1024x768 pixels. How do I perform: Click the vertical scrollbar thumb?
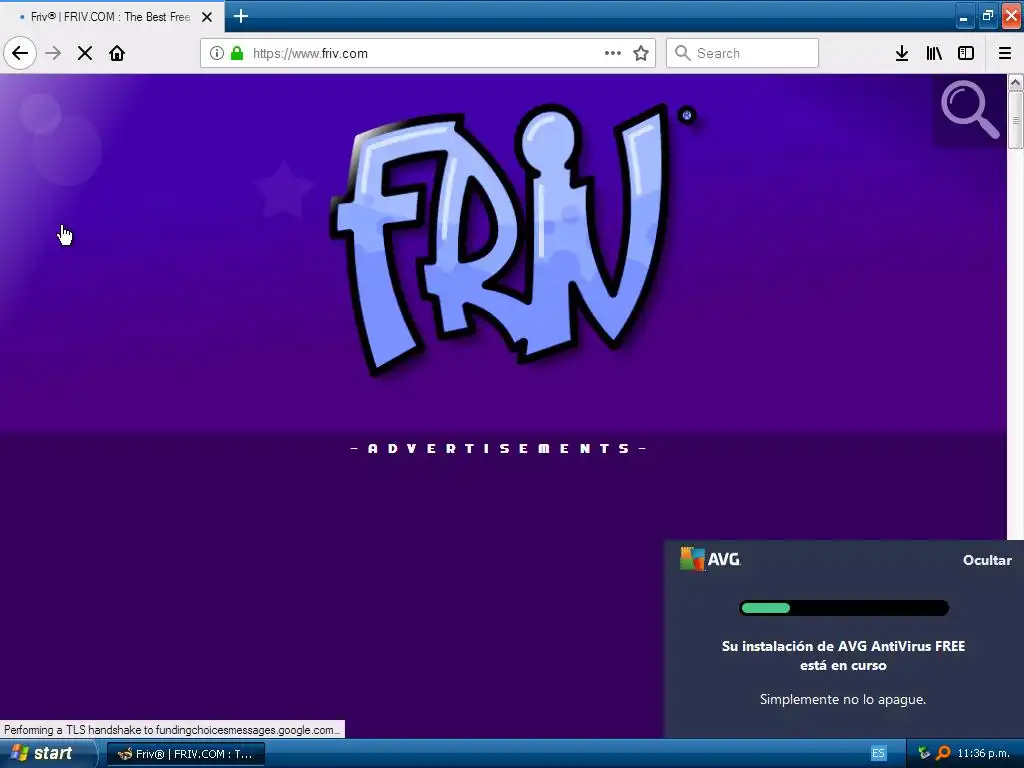(x=1015, y=120)
